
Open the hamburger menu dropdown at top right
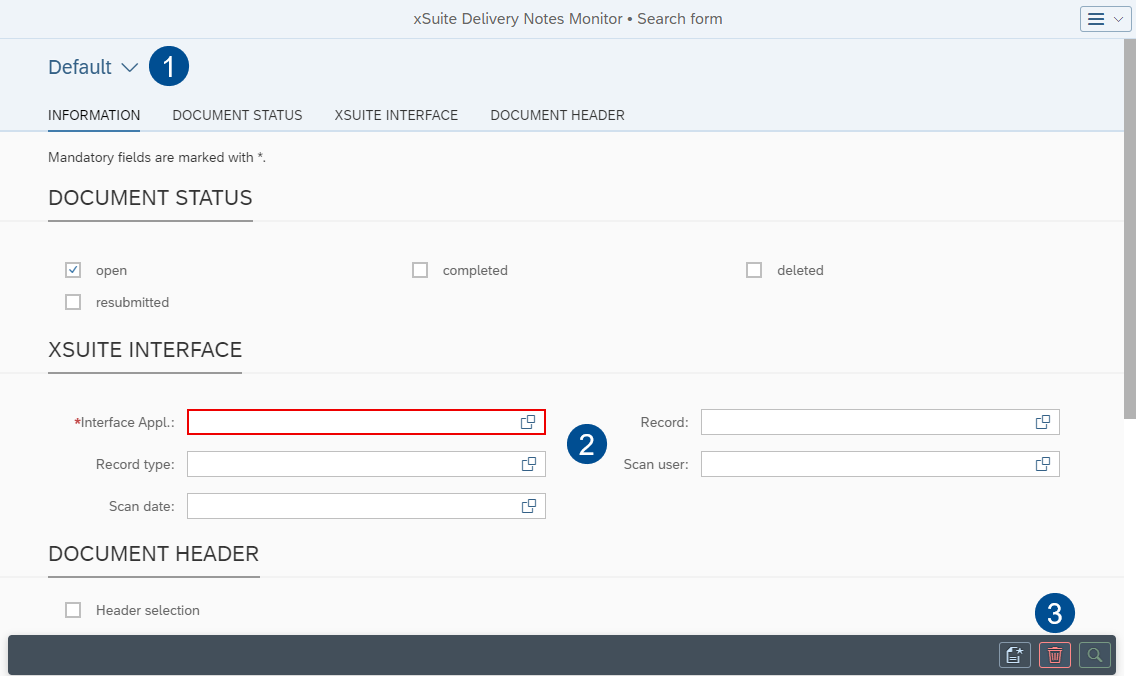[x=1105, y=19]
